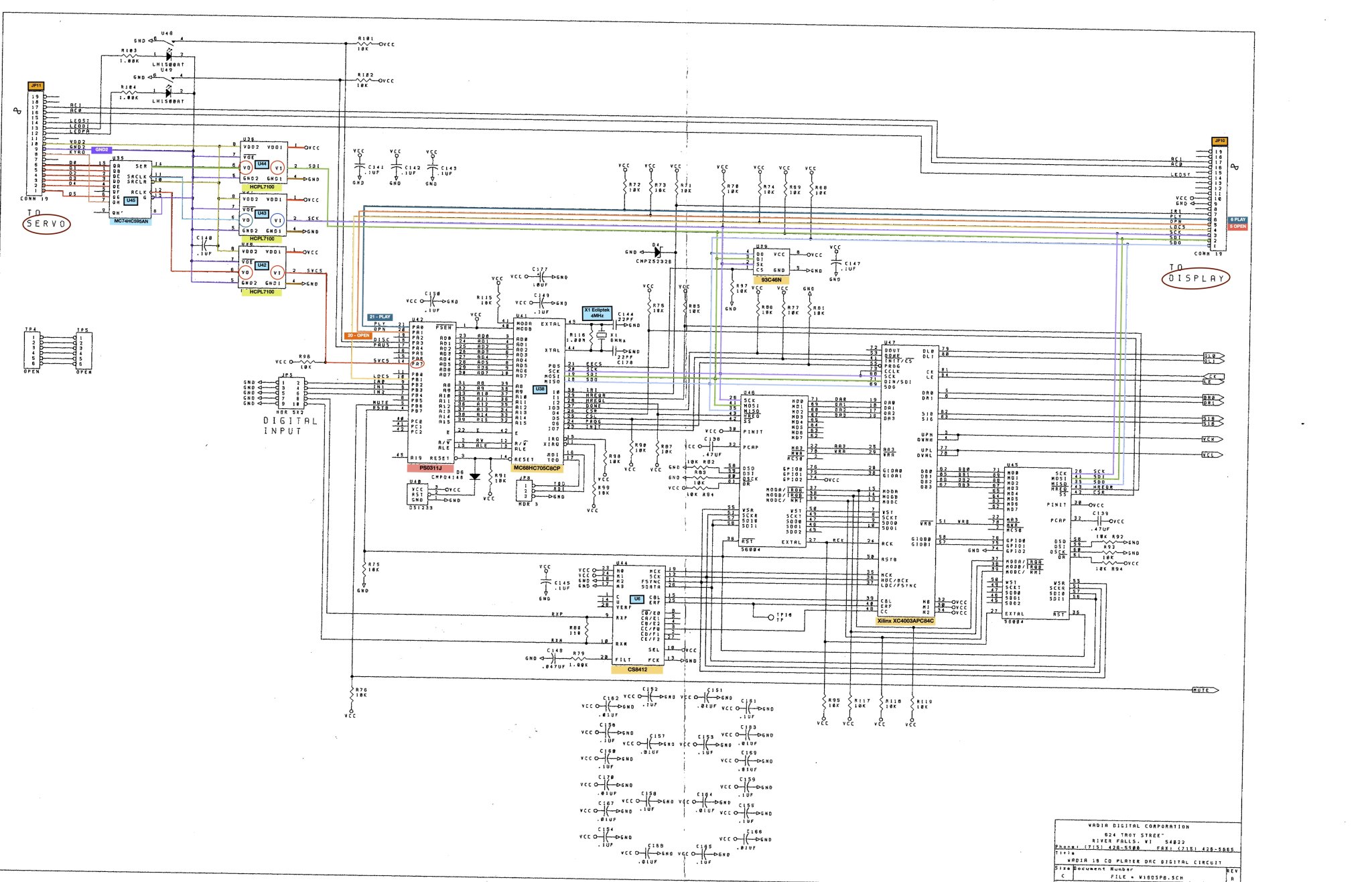This screenshot has height=882, width=1372.
Task: Click the DS1233 reset chip U40
Action: [417, 495]
